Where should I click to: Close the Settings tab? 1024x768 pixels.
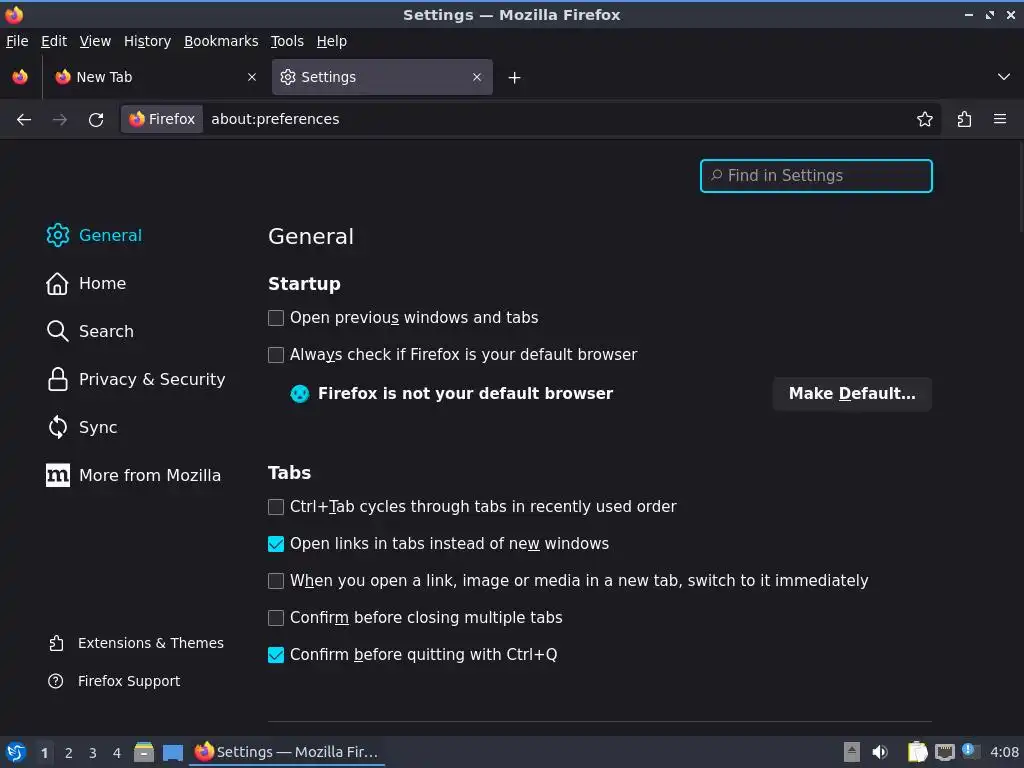477,77
